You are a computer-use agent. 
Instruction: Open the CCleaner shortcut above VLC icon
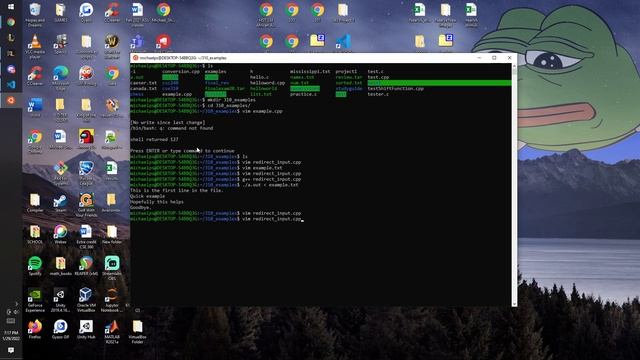pos(112,12)
